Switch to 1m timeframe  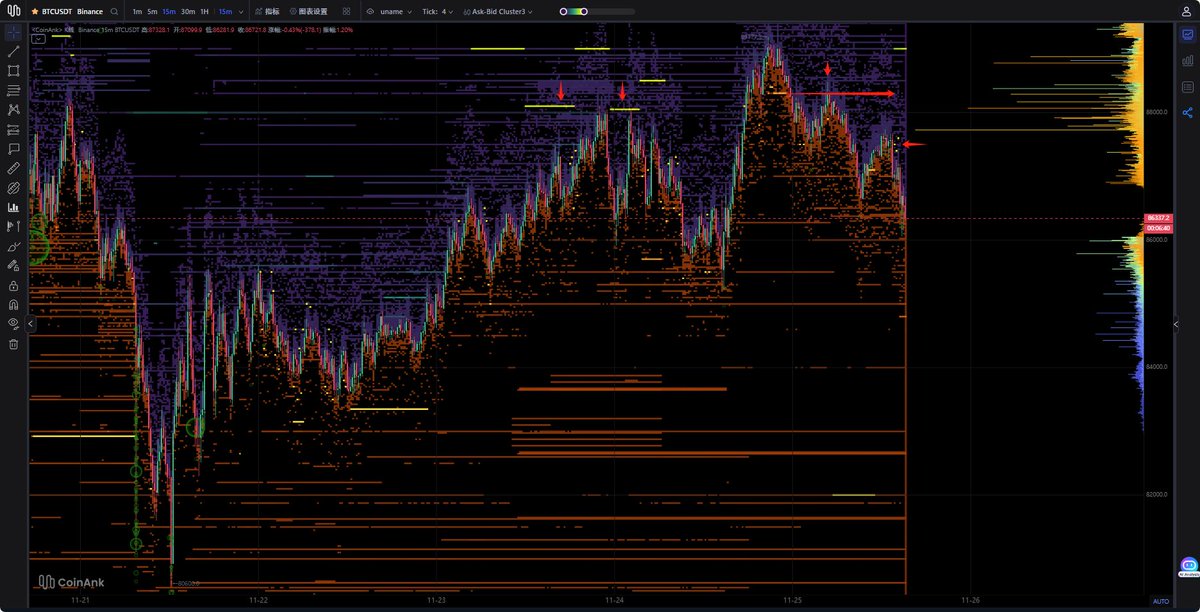[137, 11]
